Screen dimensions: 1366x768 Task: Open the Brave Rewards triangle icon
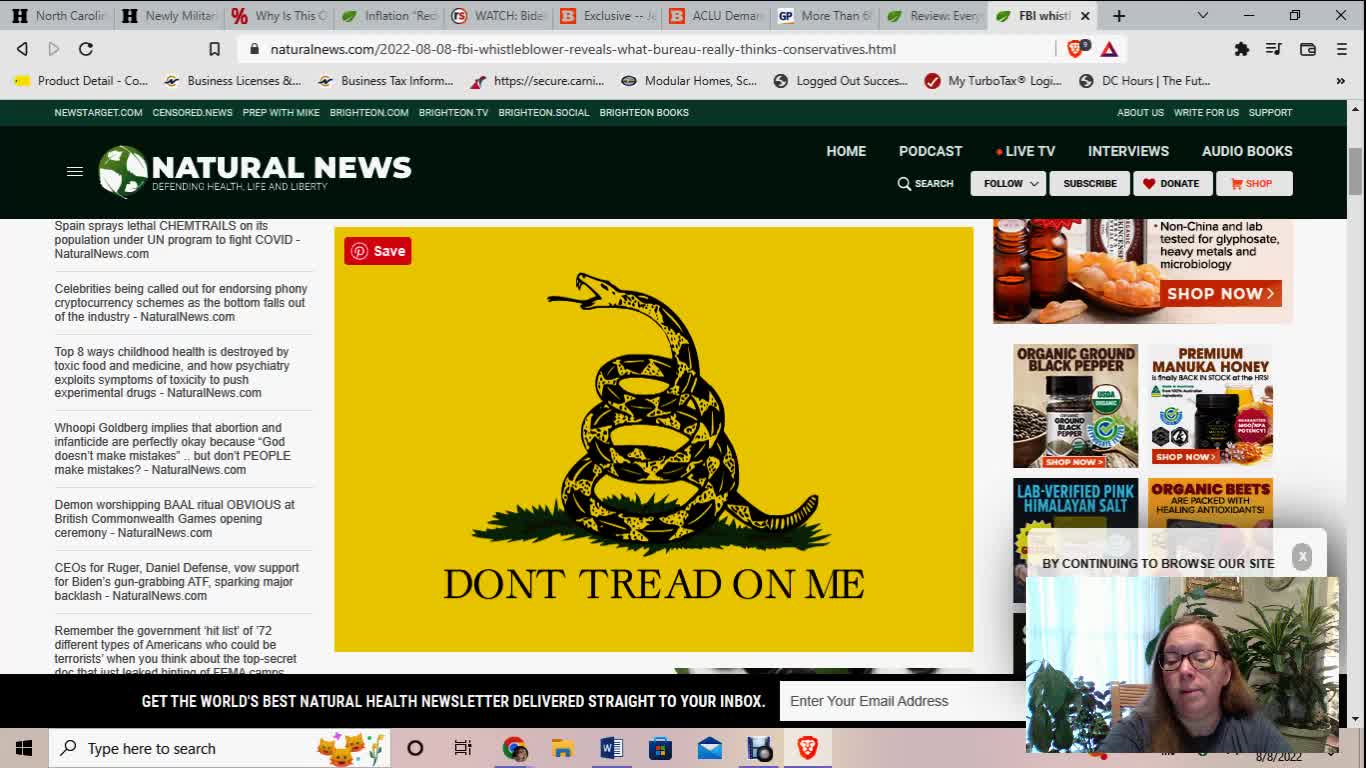(x=1109, y=49)
